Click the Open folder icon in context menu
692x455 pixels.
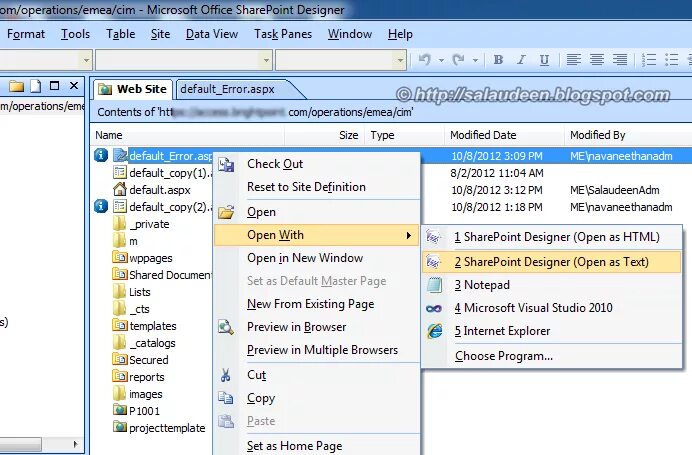click(x=226, y=212)
